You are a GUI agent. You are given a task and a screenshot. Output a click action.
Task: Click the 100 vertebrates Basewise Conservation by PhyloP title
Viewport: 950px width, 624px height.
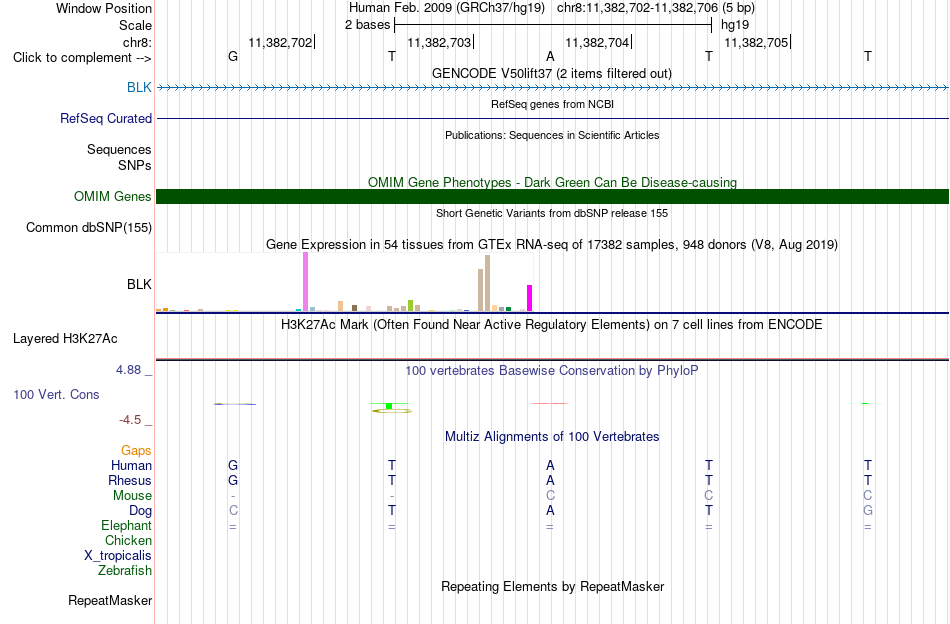[x=551, y=370]
